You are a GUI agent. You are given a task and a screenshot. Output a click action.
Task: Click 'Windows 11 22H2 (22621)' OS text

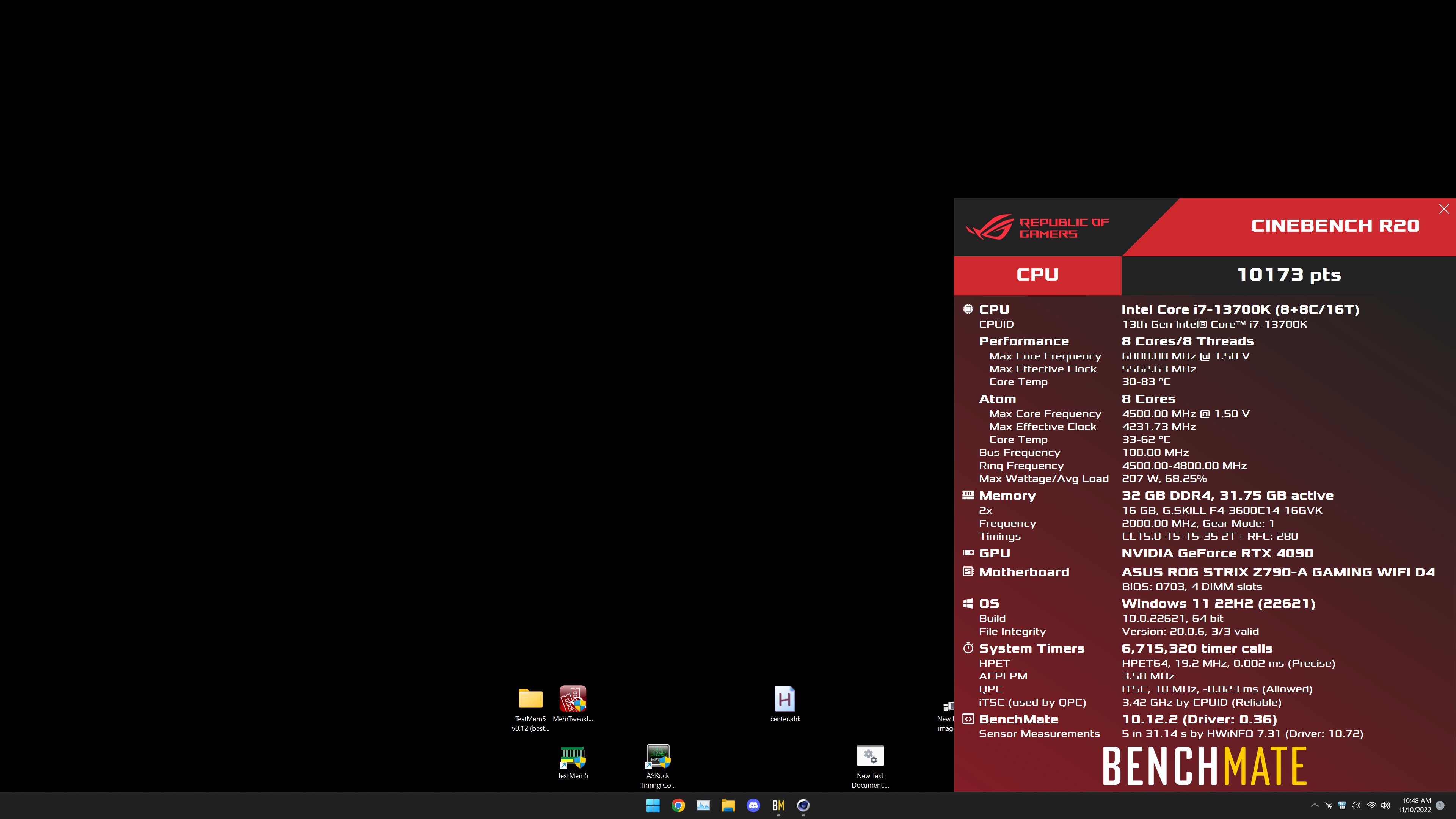coord(1219,604)
